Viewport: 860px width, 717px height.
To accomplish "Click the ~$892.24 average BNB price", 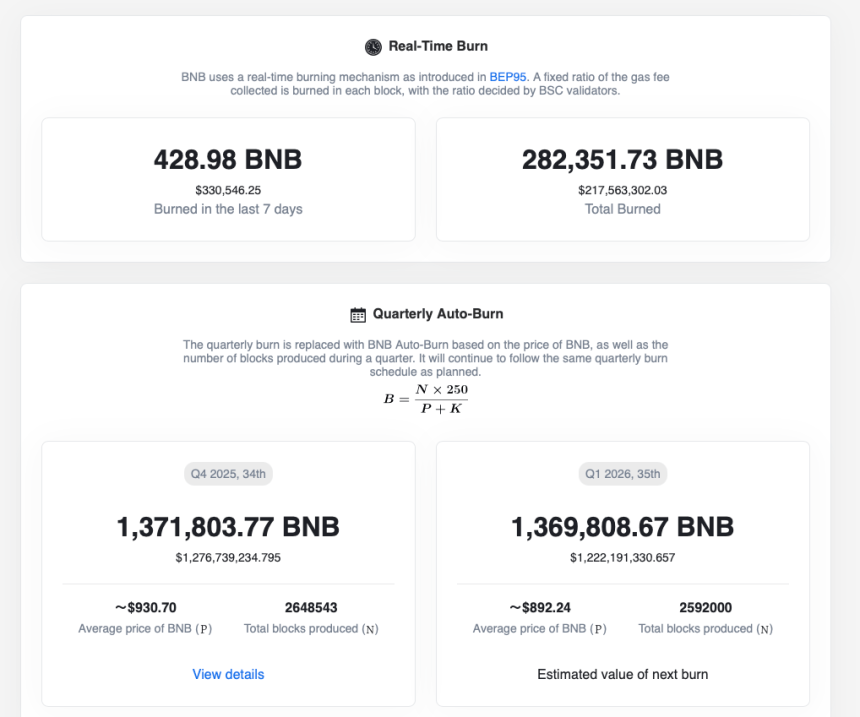I will [539, 607].
